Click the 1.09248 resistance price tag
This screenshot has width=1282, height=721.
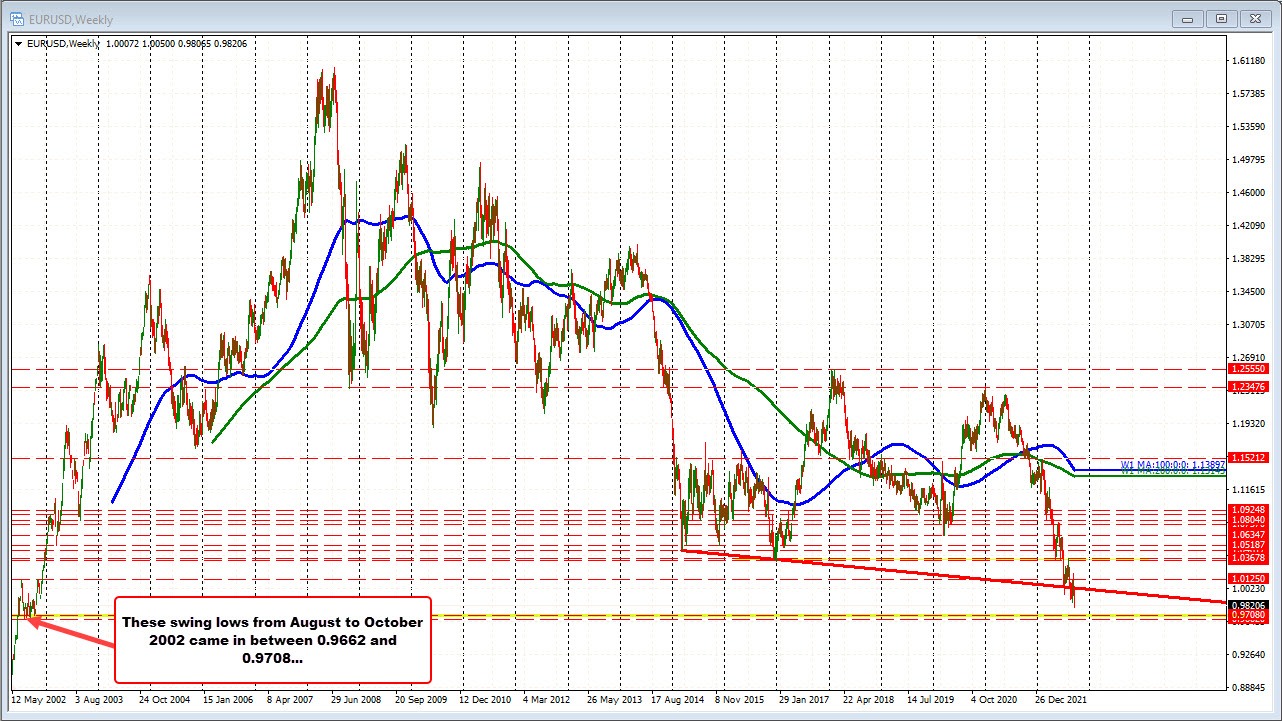pyautogui.click(x=1248, y=512)
